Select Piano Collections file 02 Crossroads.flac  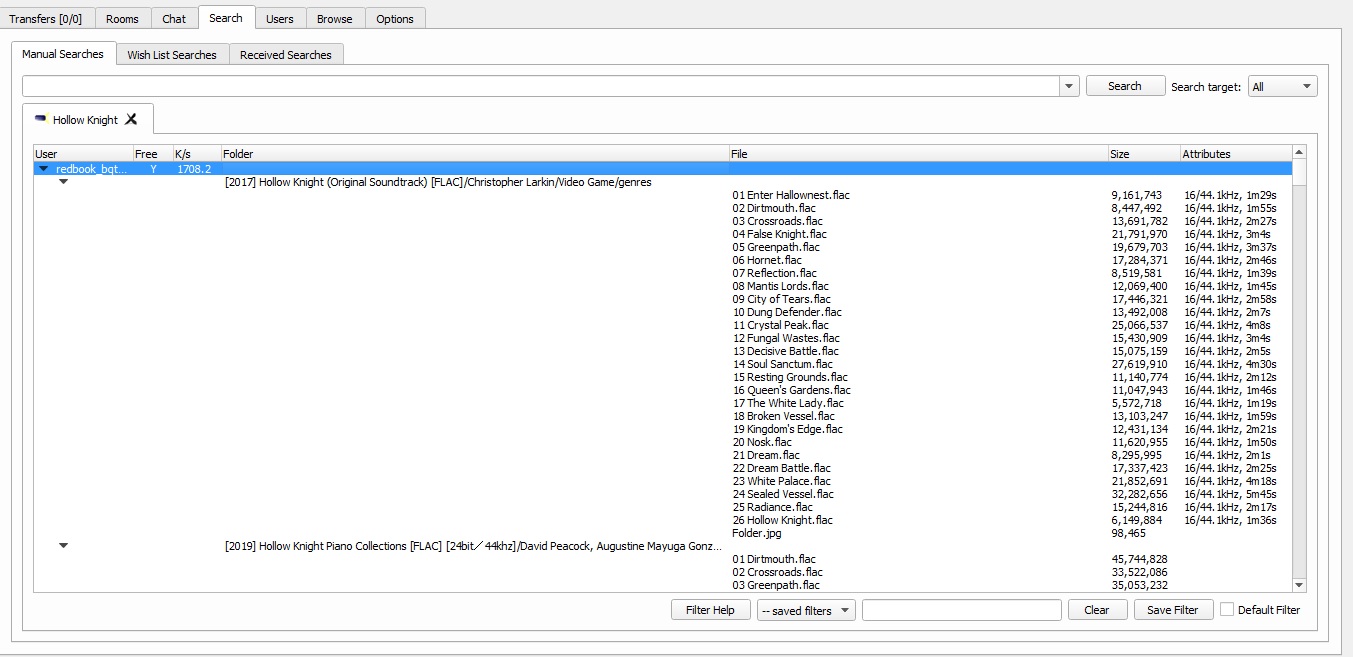pos(776,572)
